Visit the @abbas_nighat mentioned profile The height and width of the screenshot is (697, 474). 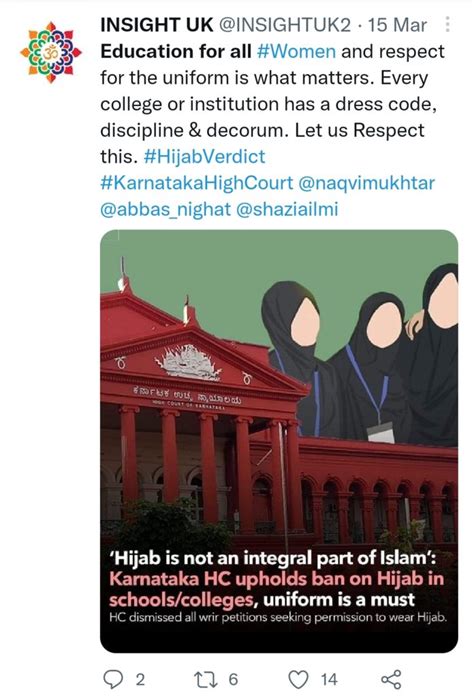pos(165,209)
